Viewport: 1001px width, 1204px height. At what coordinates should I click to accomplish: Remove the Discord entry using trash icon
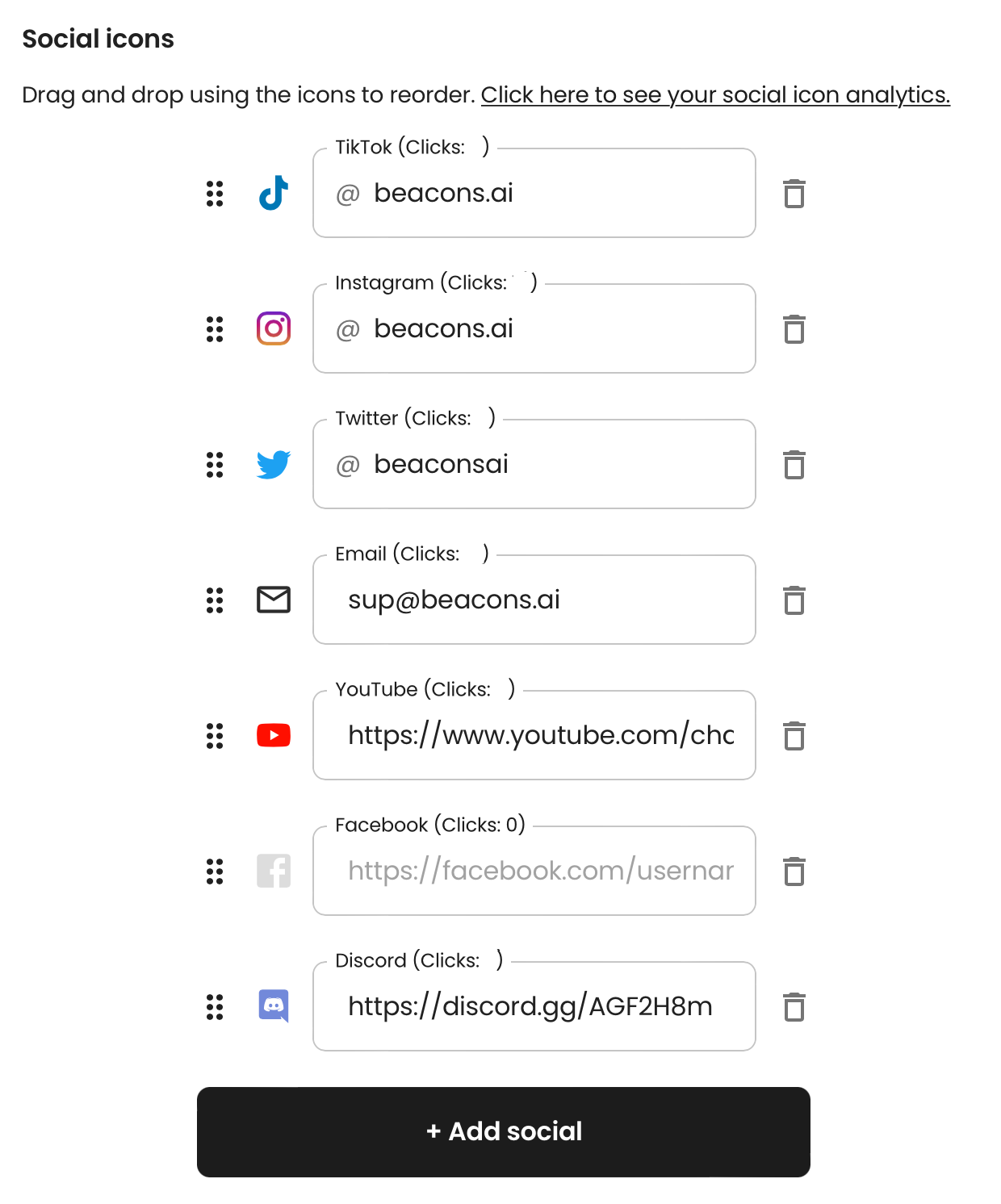(x=794, y=1007)
